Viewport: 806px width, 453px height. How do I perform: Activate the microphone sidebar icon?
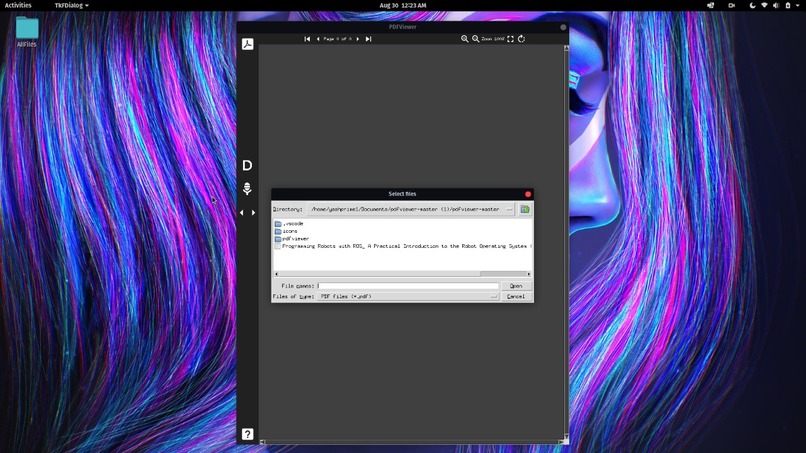click(x=247, y=189)
